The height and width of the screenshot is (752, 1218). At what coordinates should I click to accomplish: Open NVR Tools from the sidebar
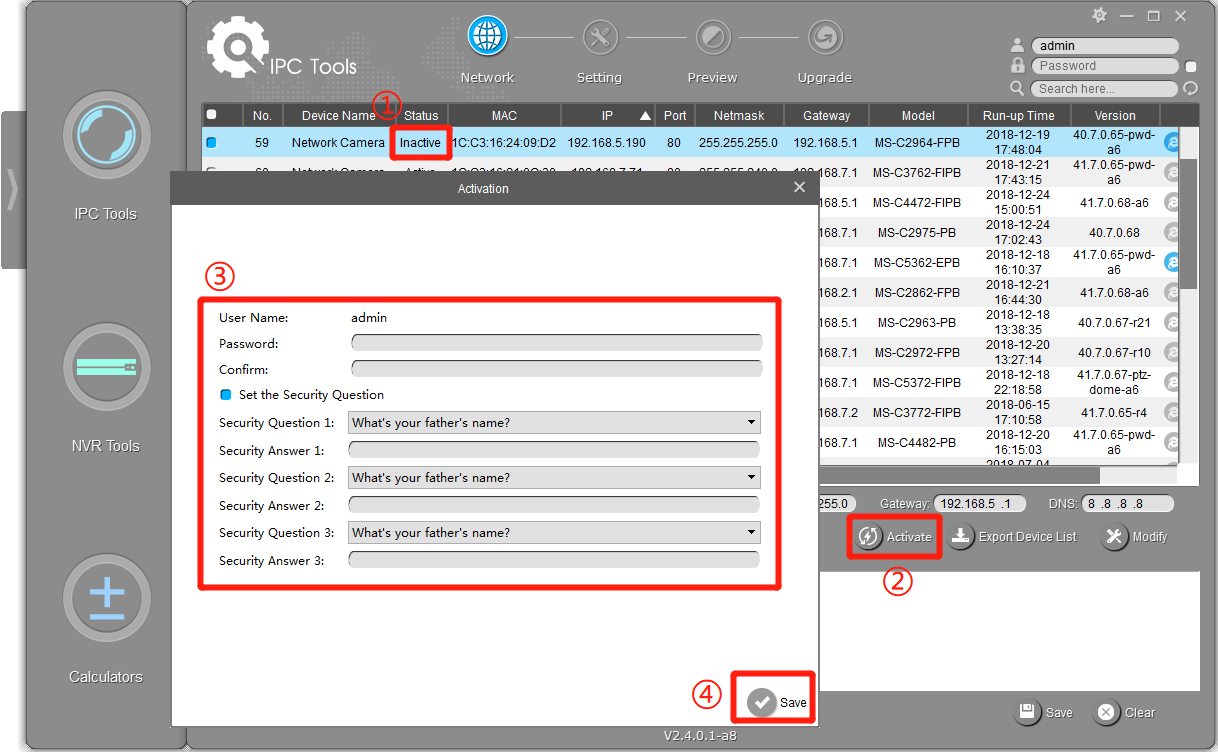[x=106, y=367]
